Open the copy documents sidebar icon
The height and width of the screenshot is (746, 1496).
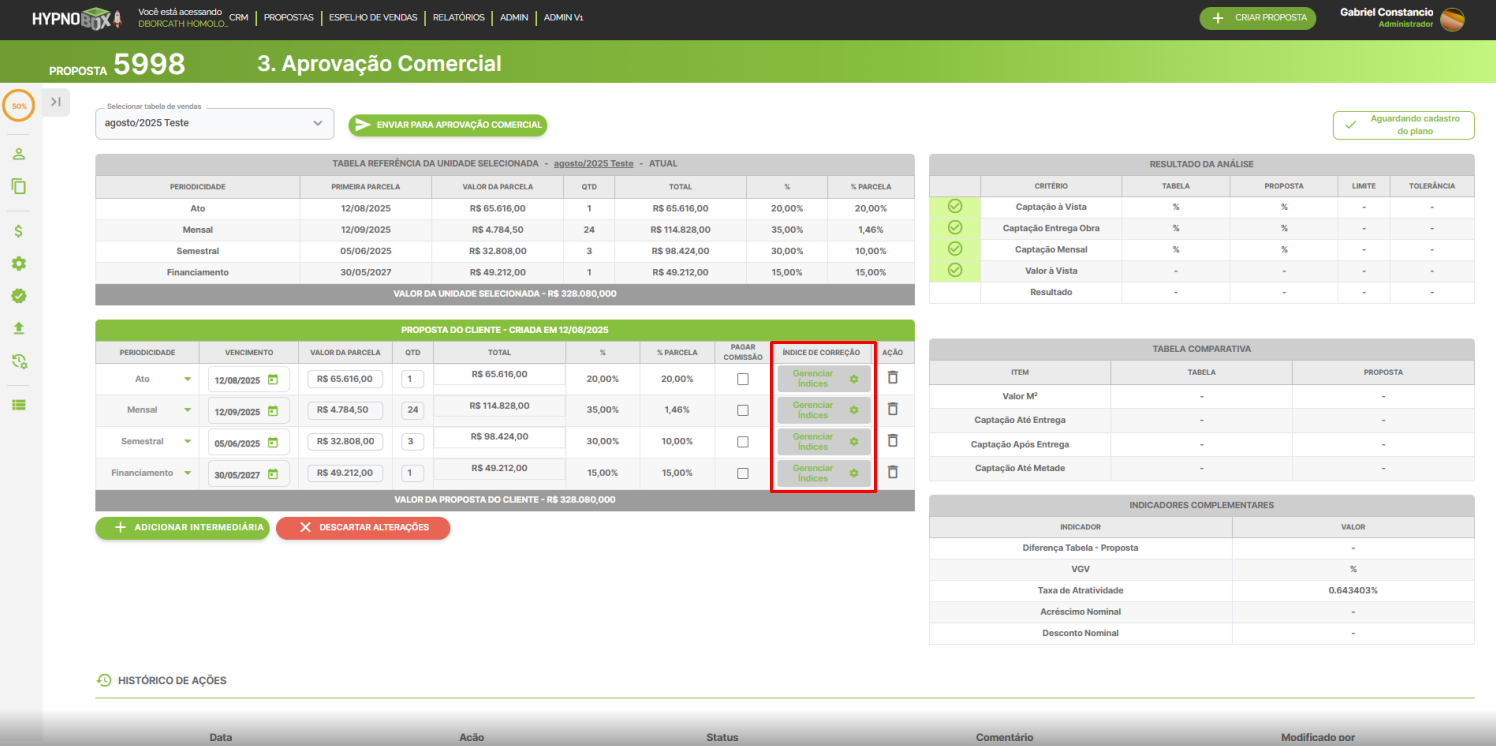pyautogui.click(x=19, y=186)
